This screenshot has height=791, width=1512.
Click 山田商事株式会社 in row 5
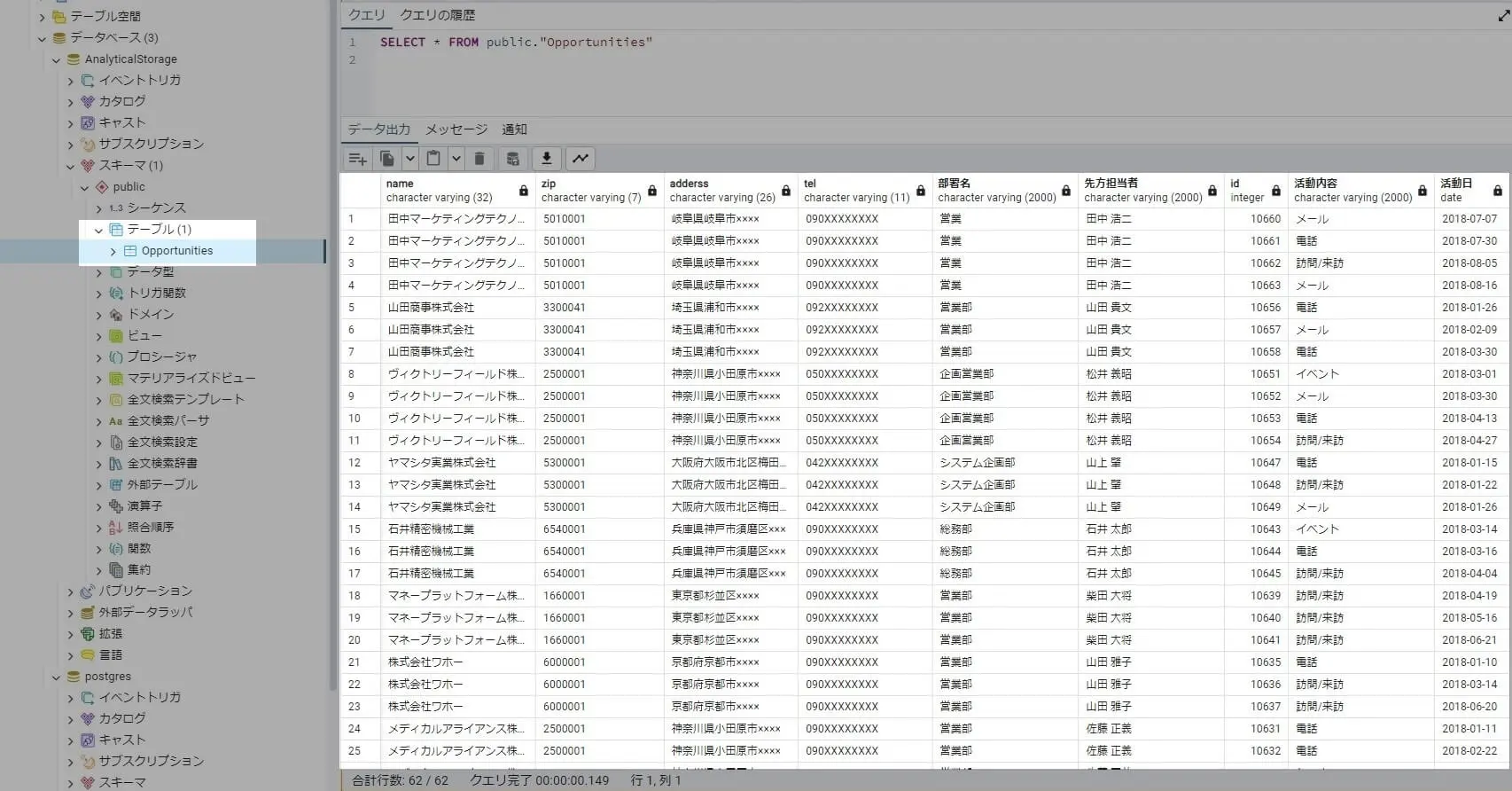[431, 308]
